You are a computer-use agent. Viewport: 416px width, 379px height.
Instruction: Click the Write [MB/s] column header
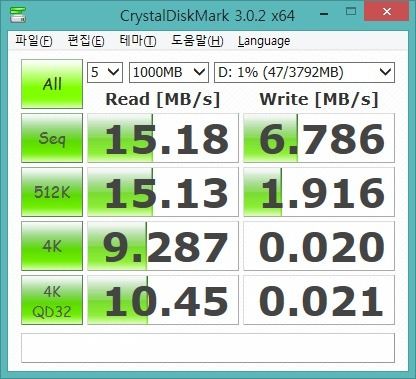pos(319,99)
